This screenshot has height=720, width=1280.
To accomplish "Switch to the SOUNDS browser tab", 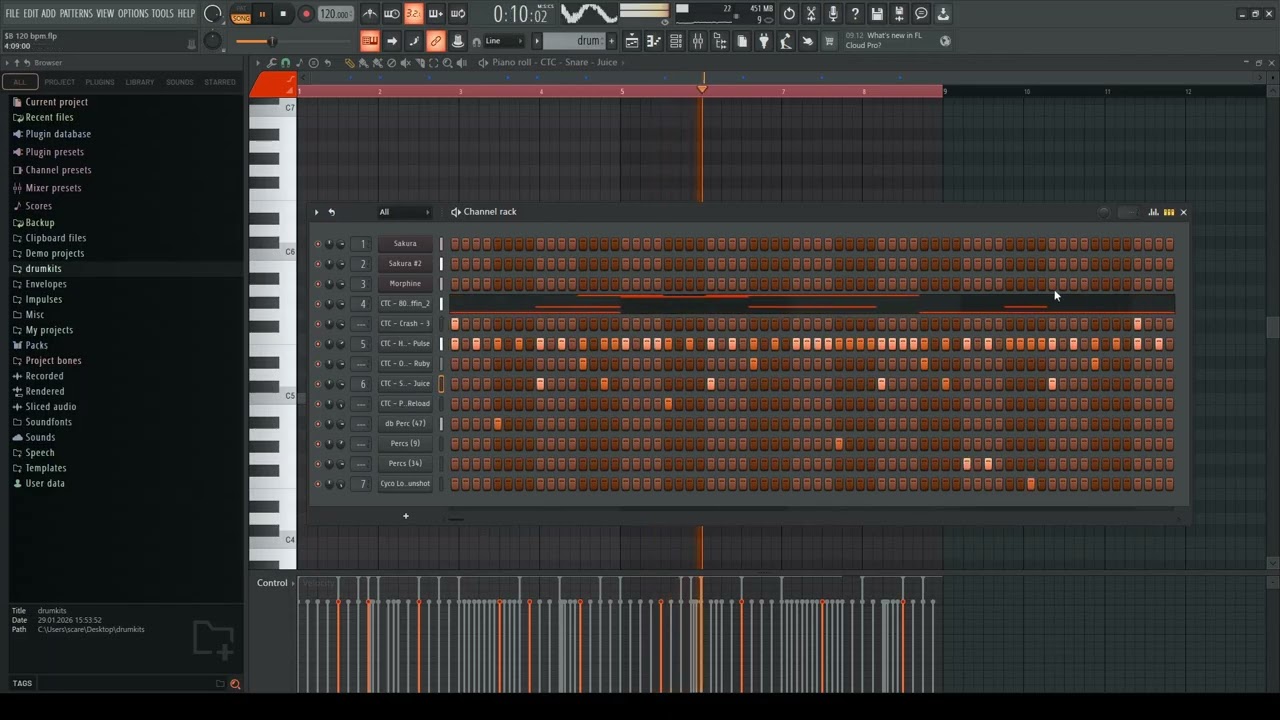I will (180, 82).
